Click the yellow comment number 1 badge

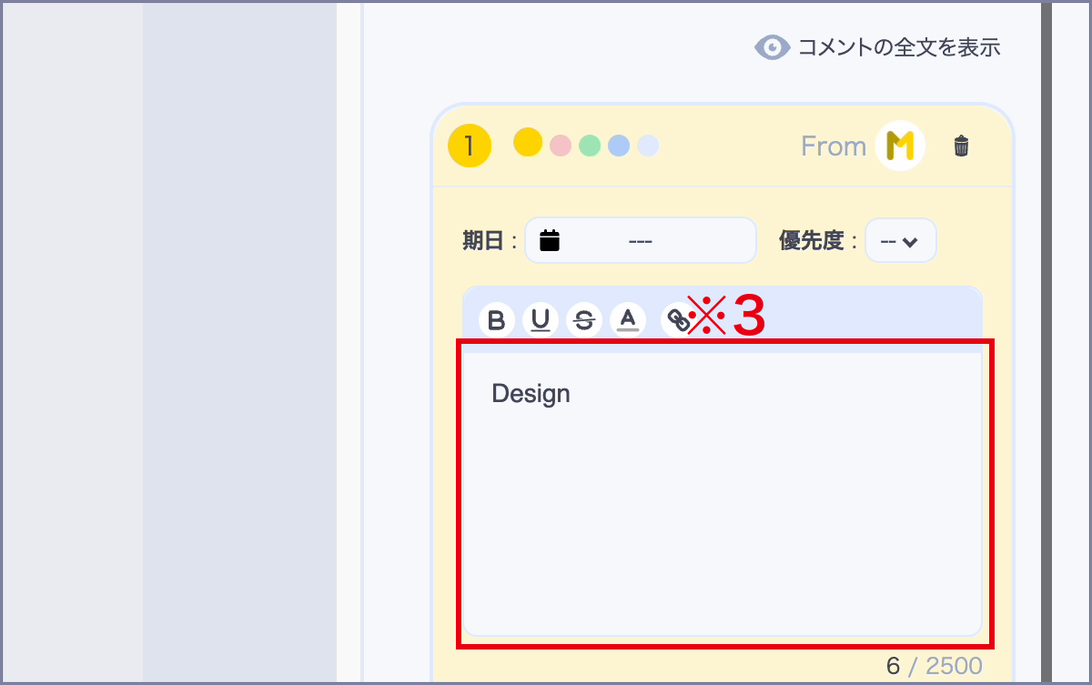coord(469,145)
